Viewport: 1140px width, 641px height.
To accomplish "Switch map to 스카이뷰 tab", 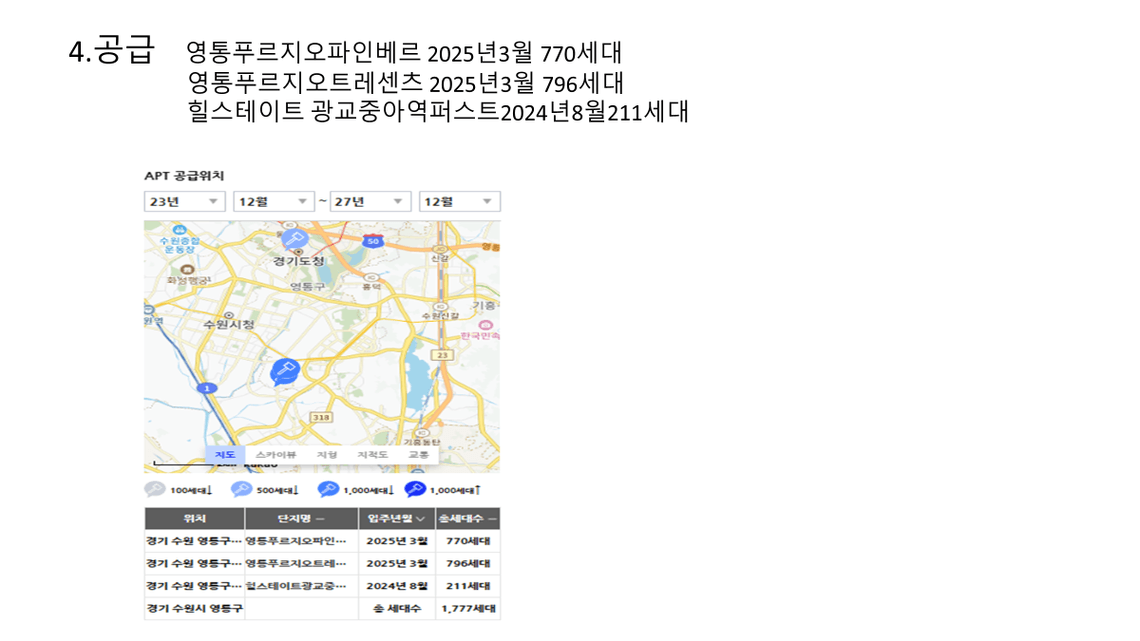I will point(276,454).
